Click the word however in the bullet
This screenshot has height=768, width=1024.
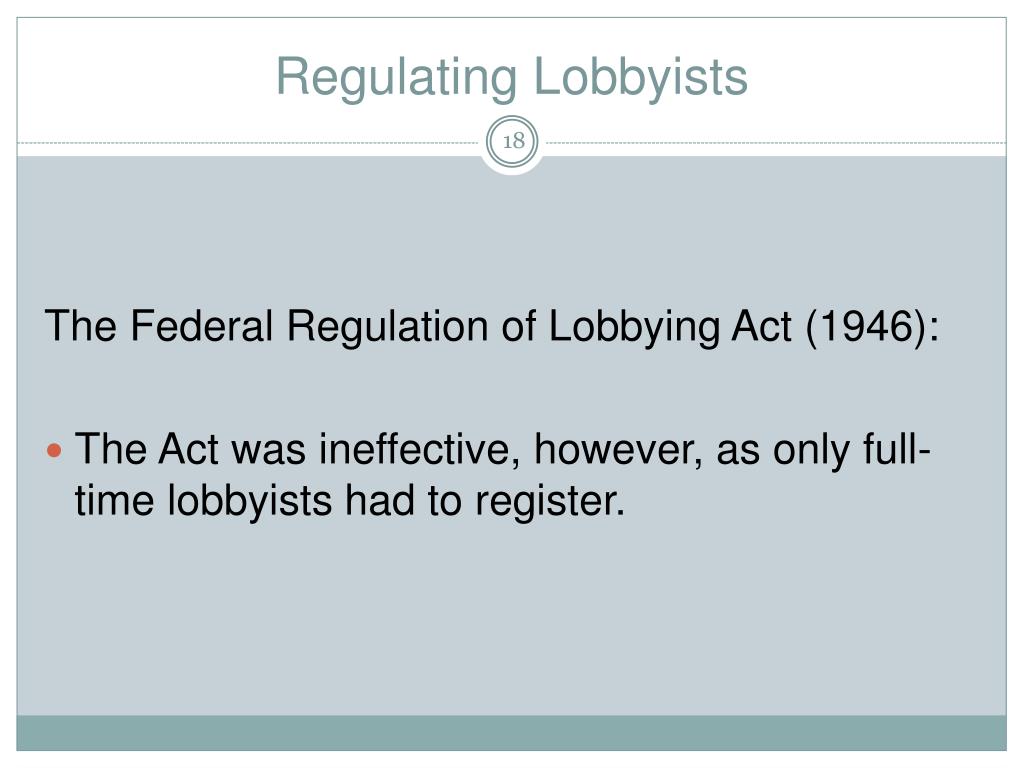pyautogui.click(x=615, y=450)
